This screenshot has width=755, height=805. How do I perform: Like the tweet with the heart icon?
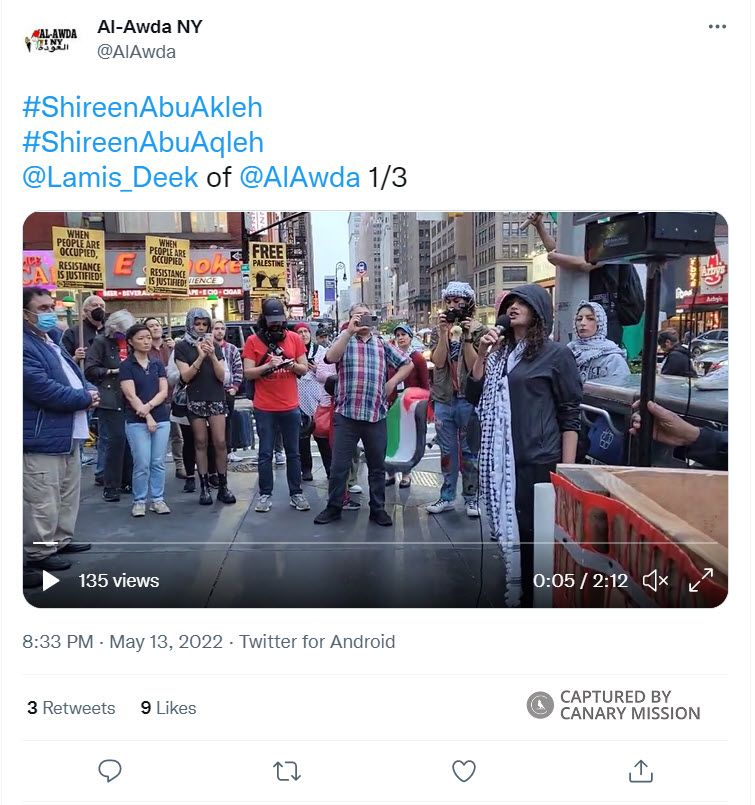[x=463, y=771]
